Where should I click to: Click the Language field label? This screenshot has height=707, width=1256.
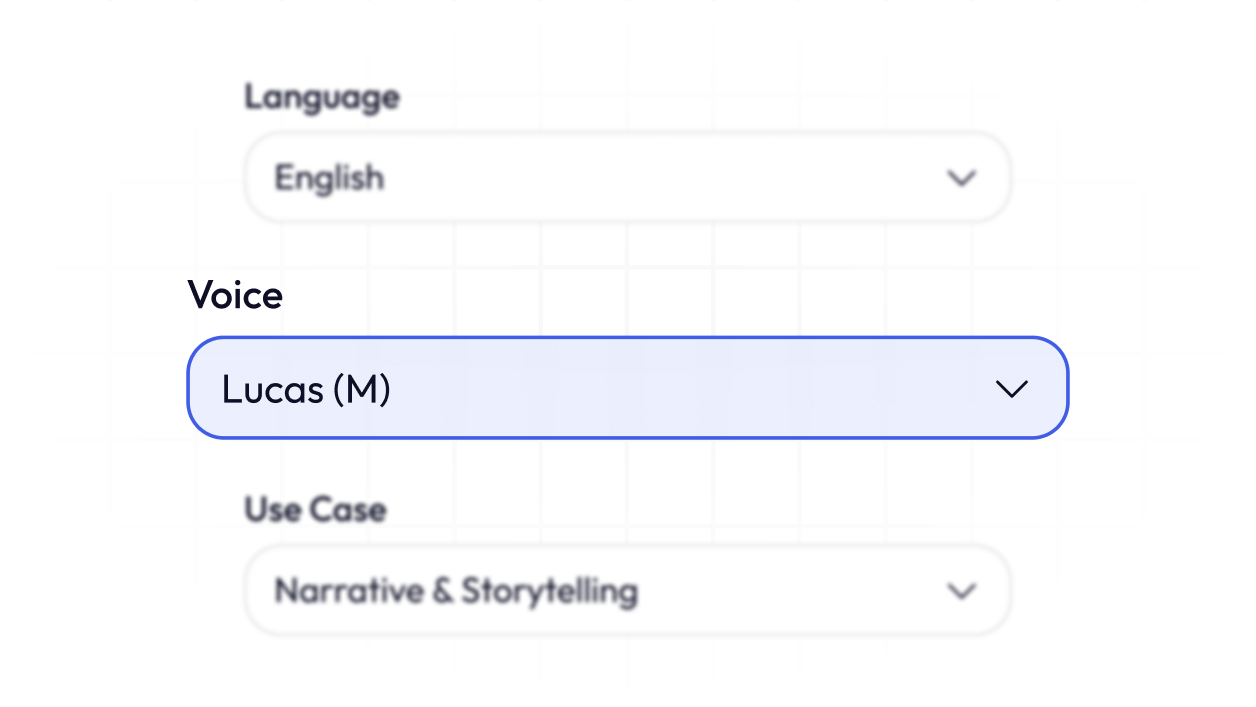pos(322,97)
